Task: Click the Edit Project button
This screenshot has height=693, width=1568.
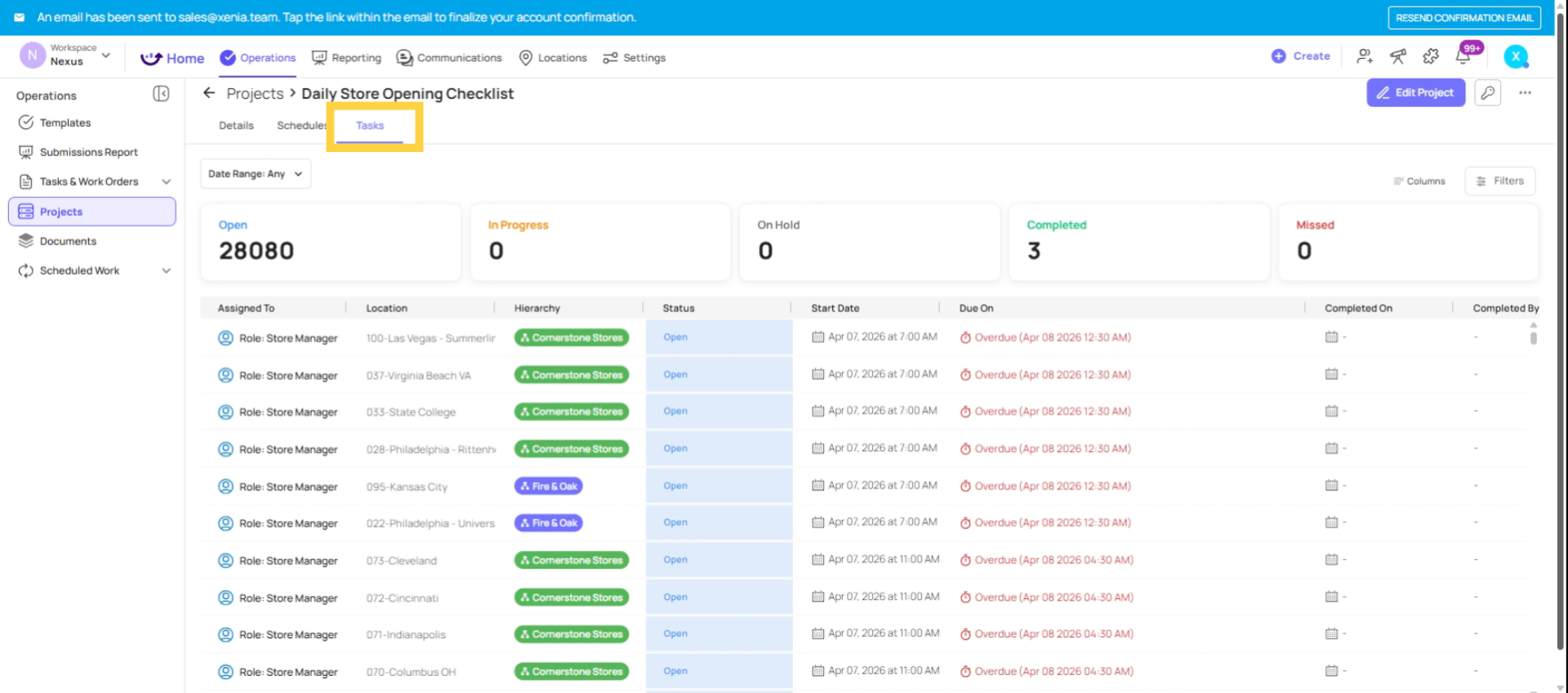Action: 1415,92
